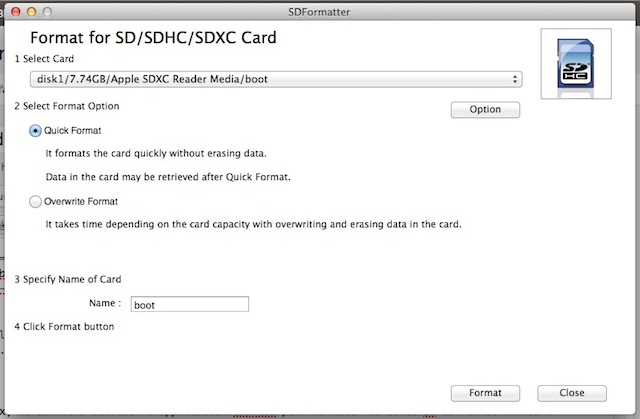The width and height of the screenshot is (640, 419).
Task: Click the "3 Specify Name of Card" label
Action: tap(68, 279)
